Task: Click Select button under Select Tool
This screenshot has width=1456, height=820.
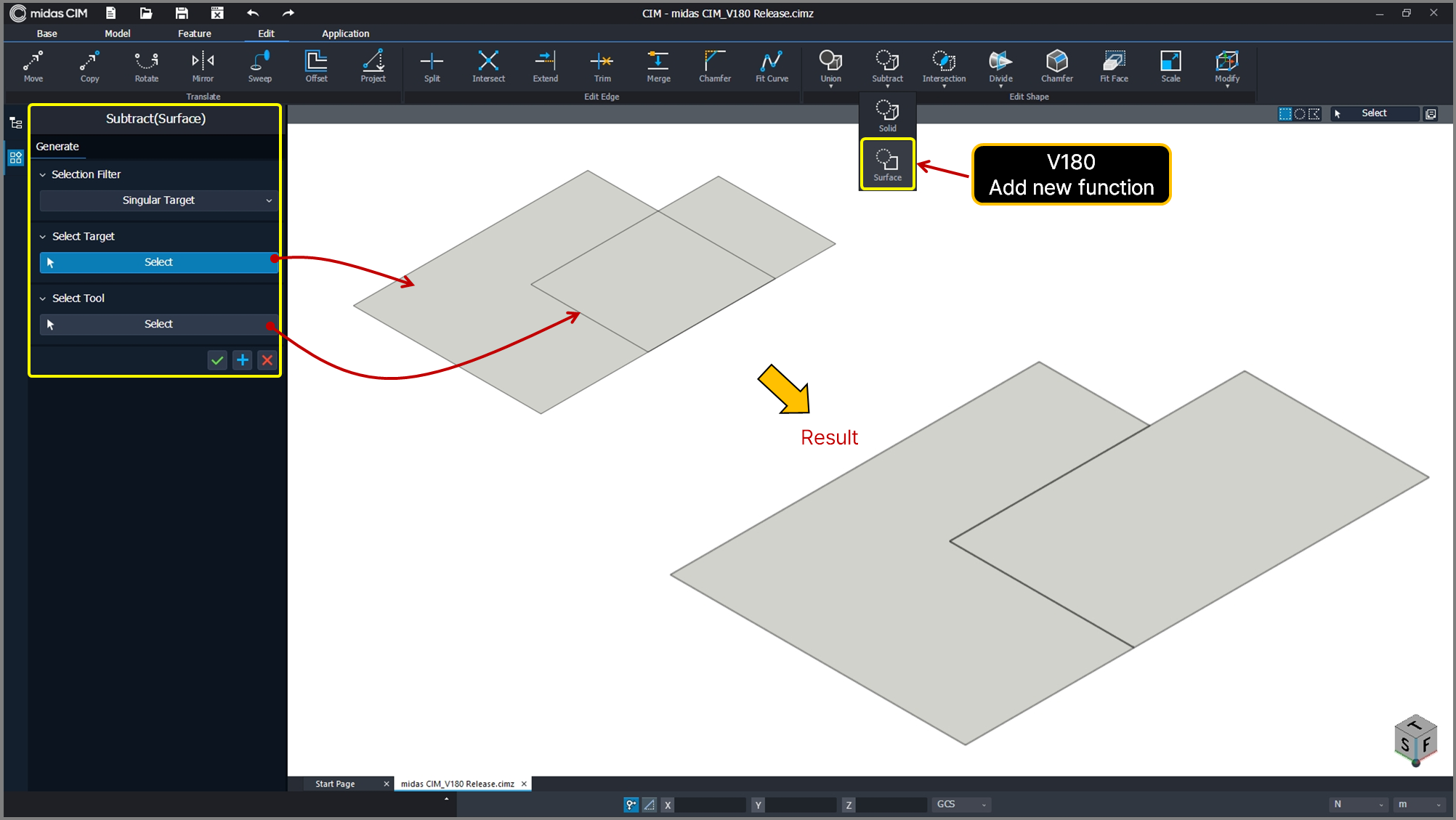Action: point(158,324)
